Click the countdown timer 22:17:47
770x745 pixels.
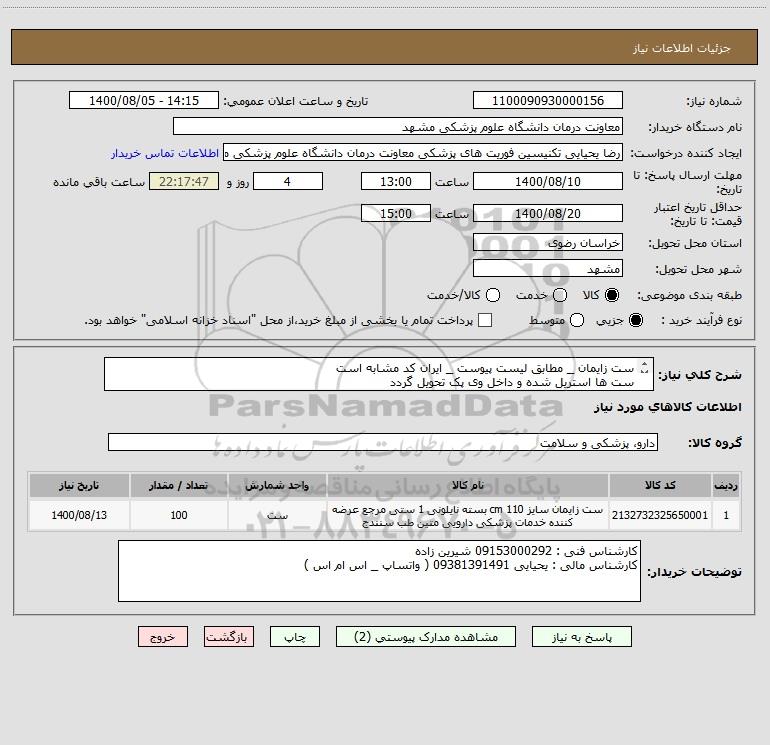coord(184,181)
